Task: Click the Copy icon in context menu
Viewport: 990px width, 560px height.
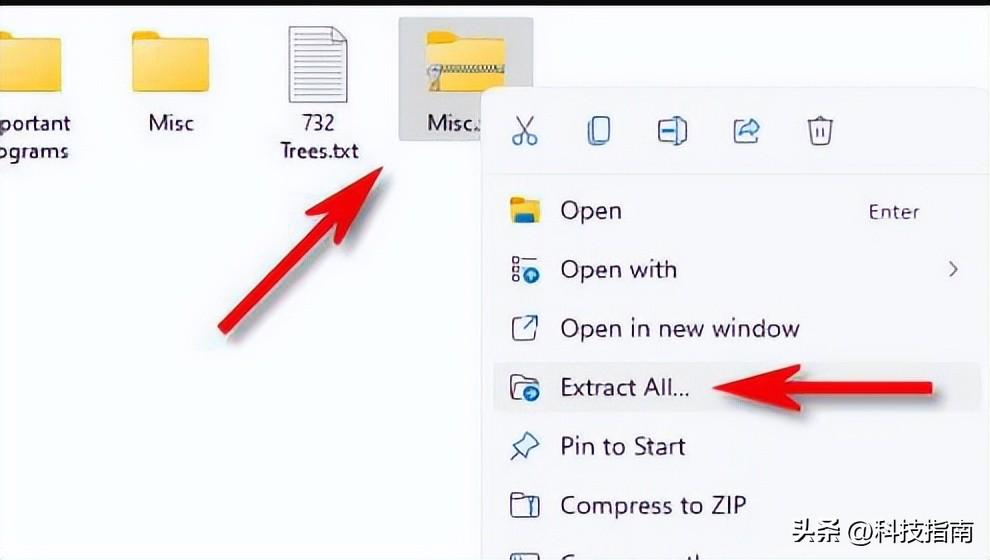Action: click(599, 131)
